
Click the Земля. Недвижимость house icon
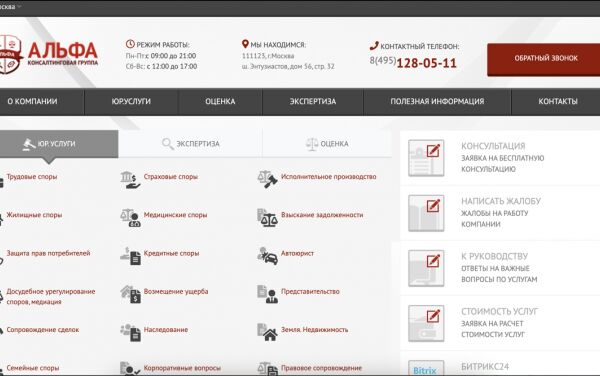[267, 332]
